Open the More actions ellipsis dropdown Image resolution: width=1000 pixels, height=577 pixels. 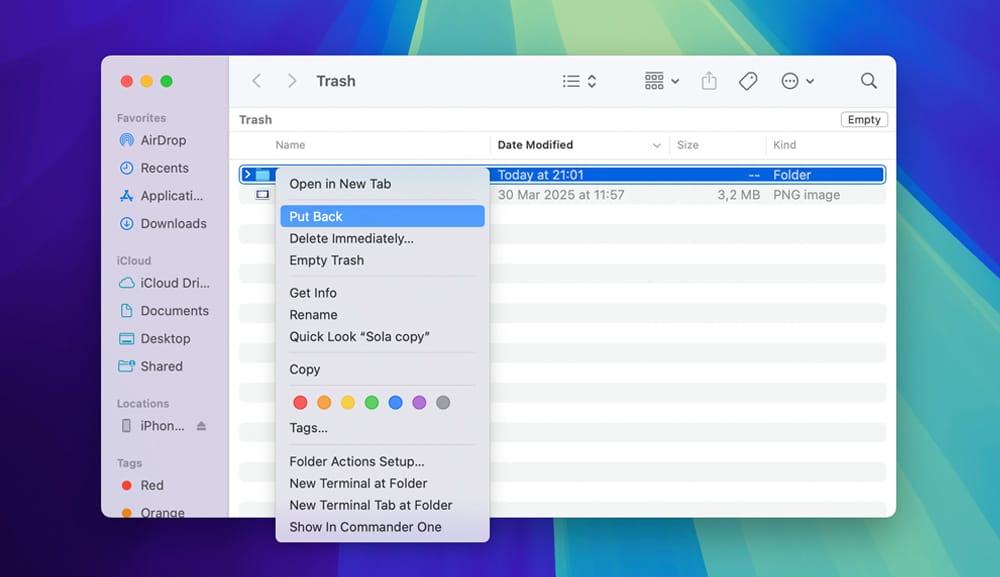[795, 80]
